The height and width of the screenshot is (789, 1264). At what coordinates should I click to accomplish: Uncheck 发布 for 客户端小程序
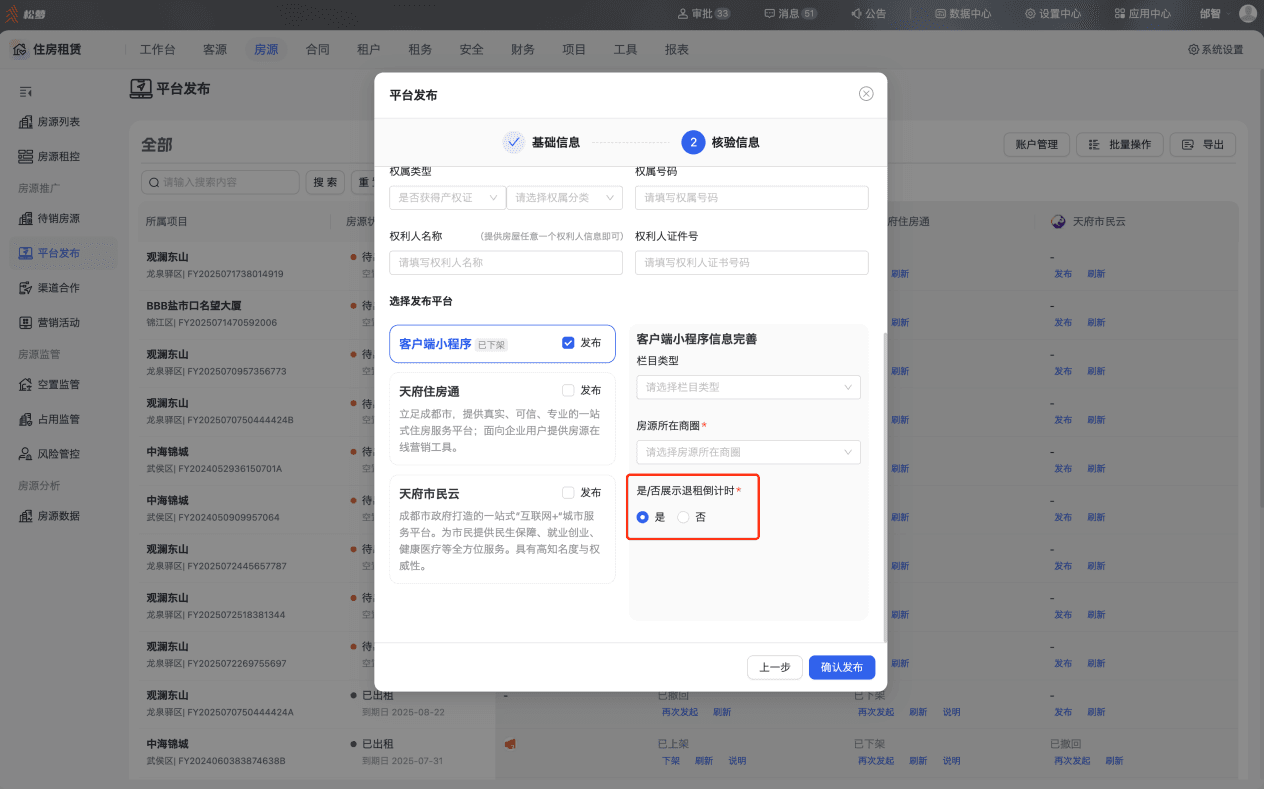(568, 343)
